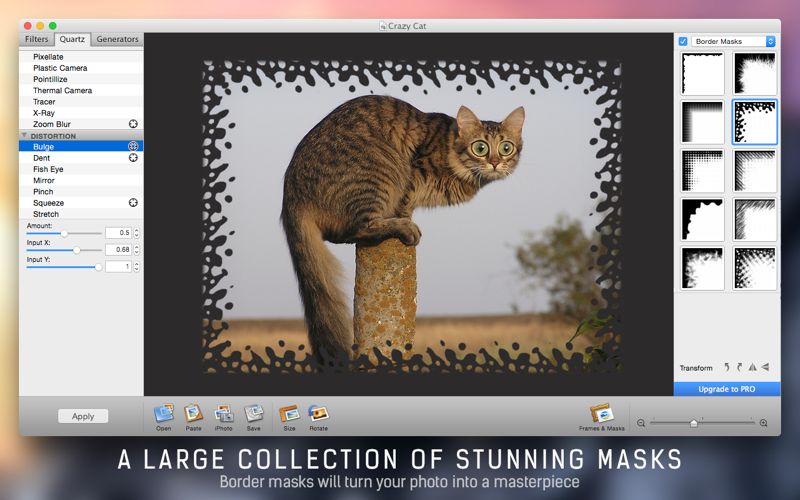
Task: Click the Input X value stepper
Action: [x=137, y=249]
